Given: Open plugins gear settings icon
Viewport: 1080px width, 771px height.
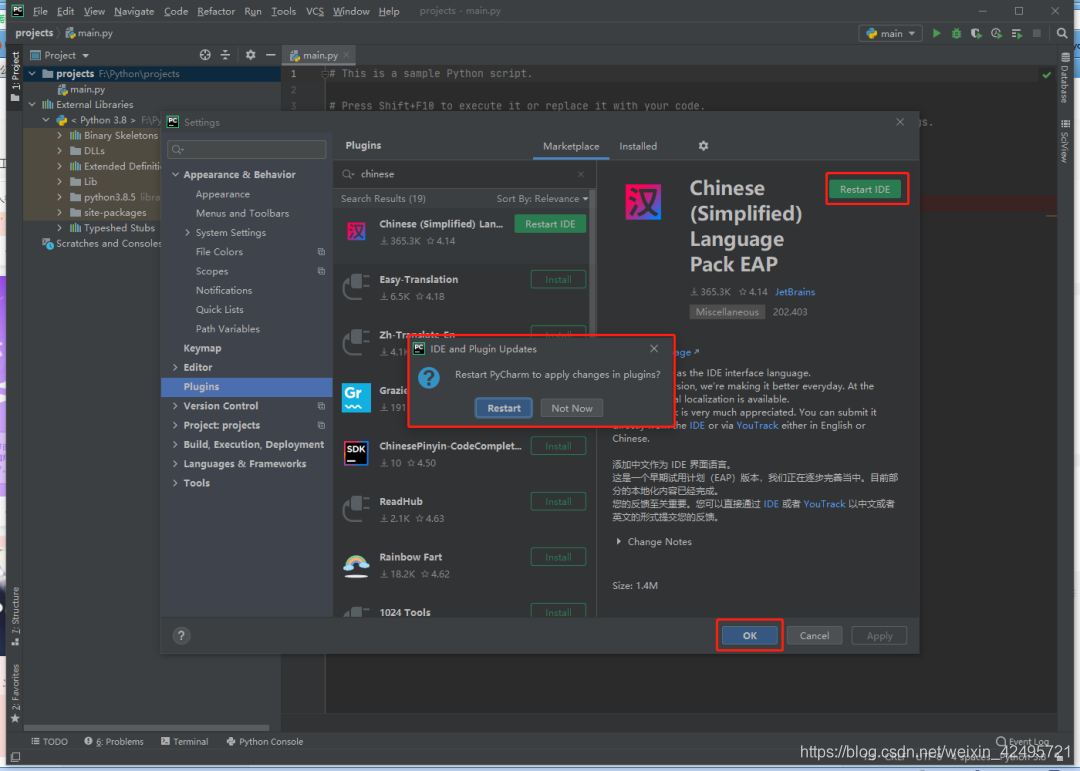Looking at the screenshot, I should click(x=703, y=146).
